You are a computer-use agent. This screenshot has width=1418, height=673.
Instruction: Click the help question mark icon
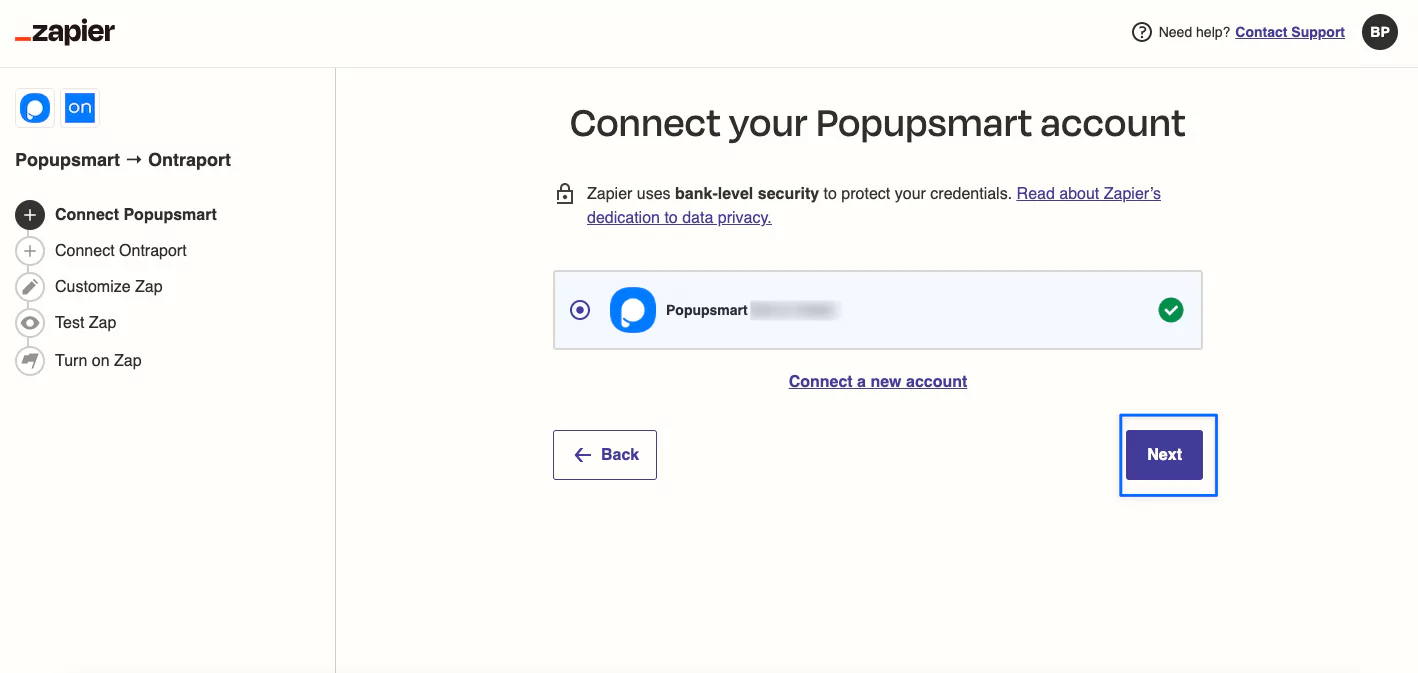click(x=1141, y=32)
